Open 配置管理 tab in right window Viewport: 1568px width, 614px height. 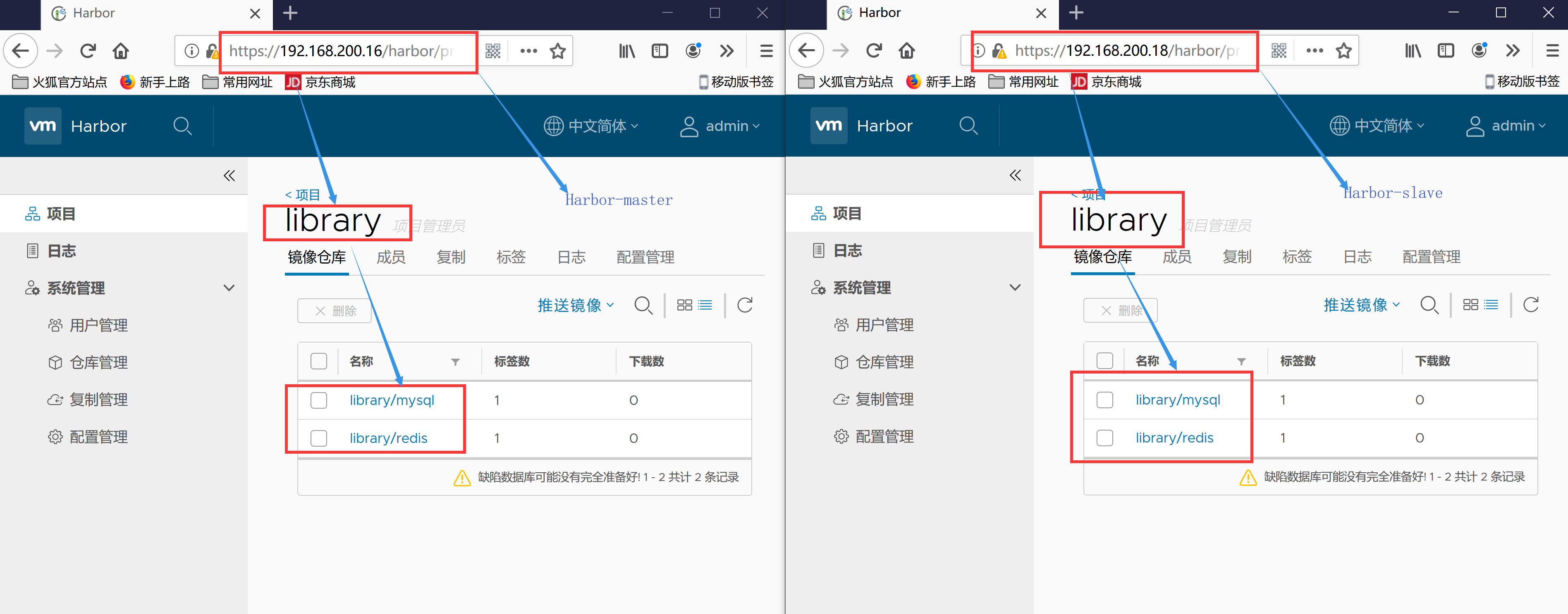pos(1431,257)
